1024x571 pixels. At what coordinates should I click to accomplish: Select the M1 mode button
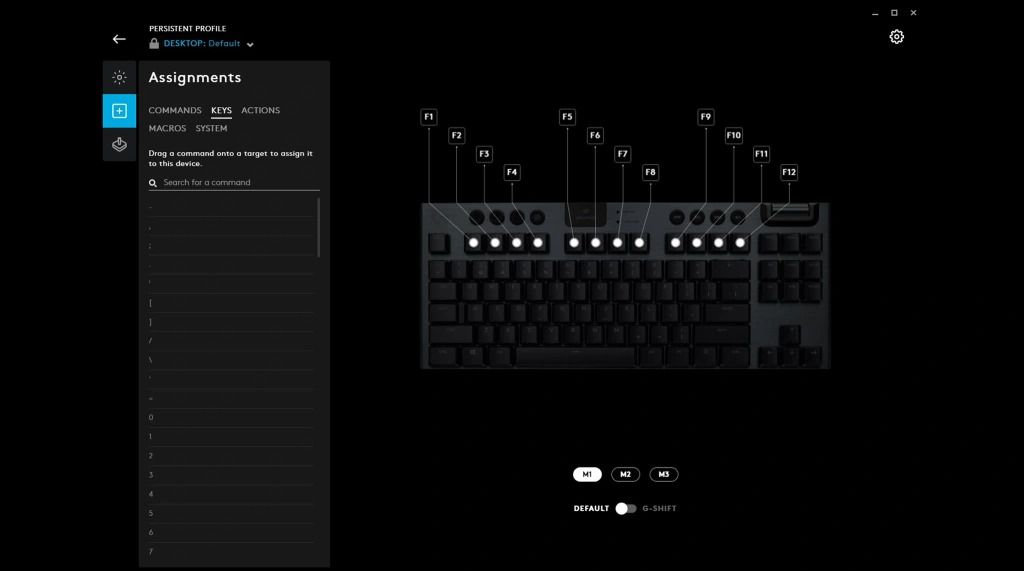click(x=587, y=474)
